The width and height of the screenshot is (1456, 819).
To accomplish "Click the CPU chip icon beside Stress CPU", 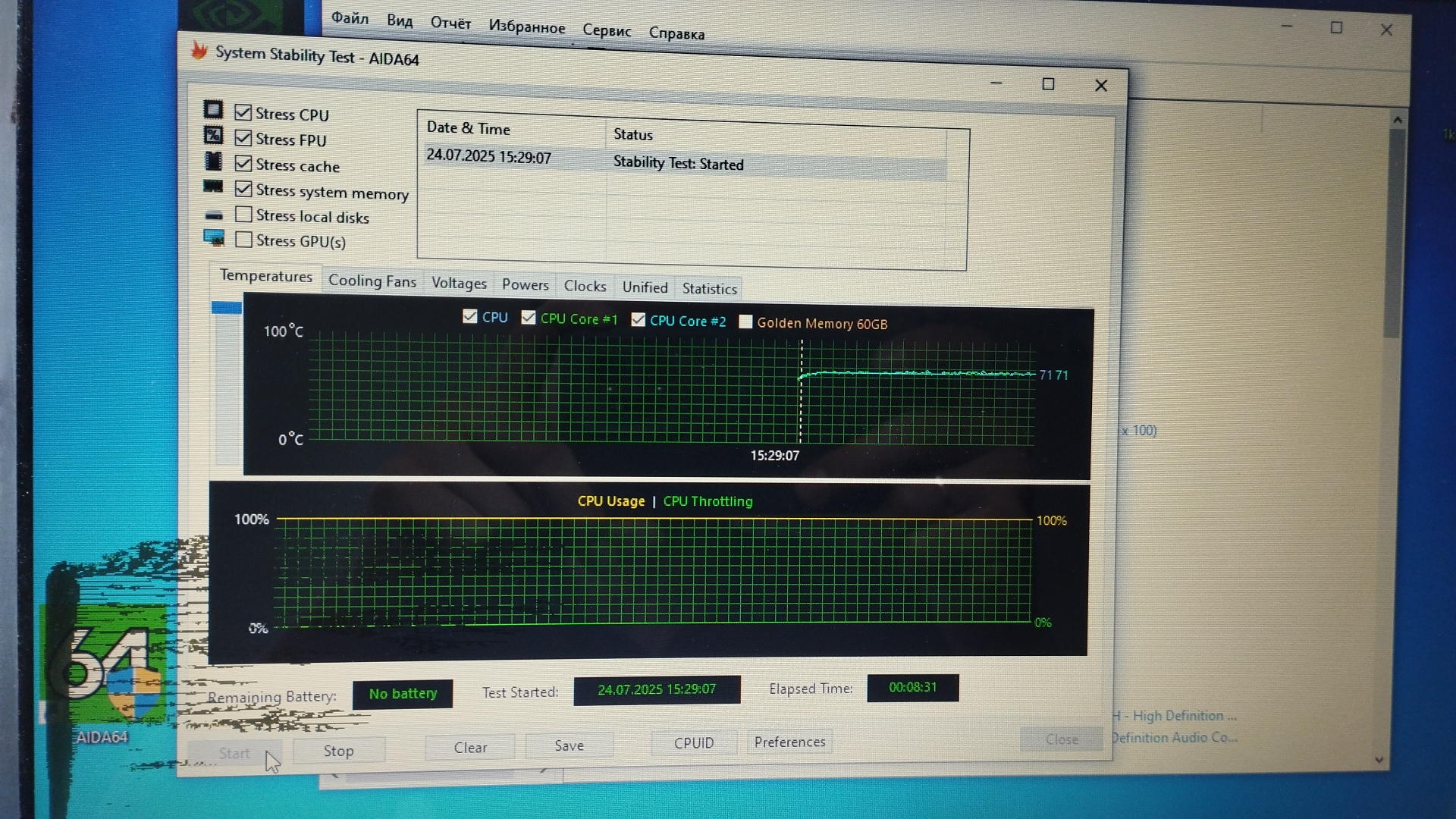I will [213, 110].
